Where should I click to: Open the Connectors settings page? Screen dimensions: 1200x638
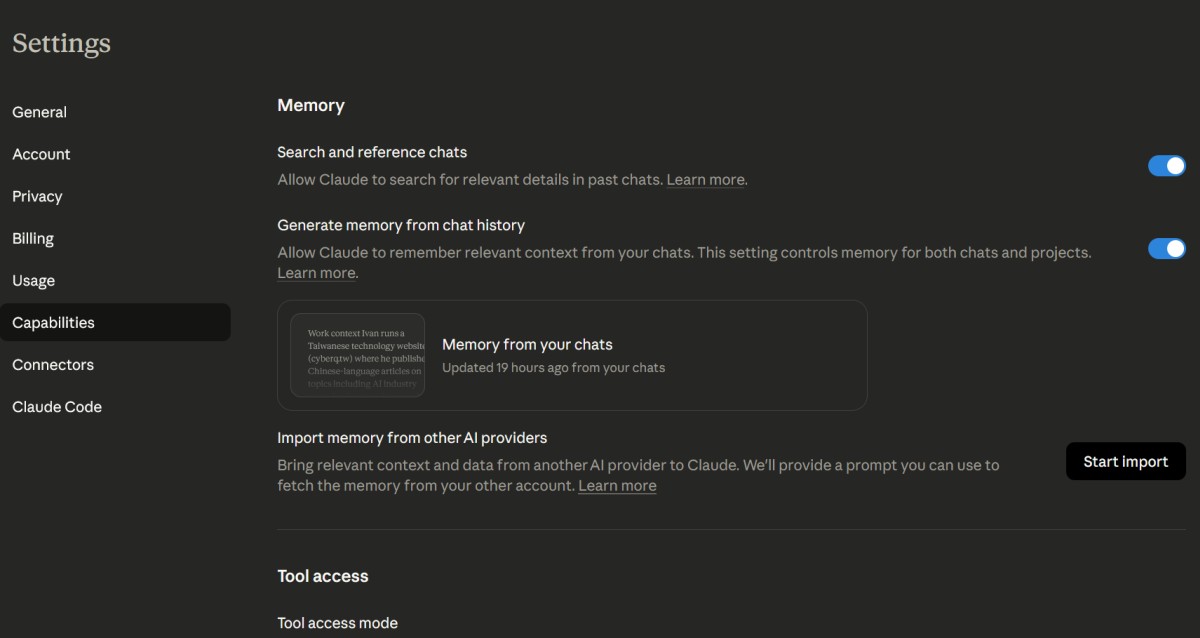coord(53,364)
